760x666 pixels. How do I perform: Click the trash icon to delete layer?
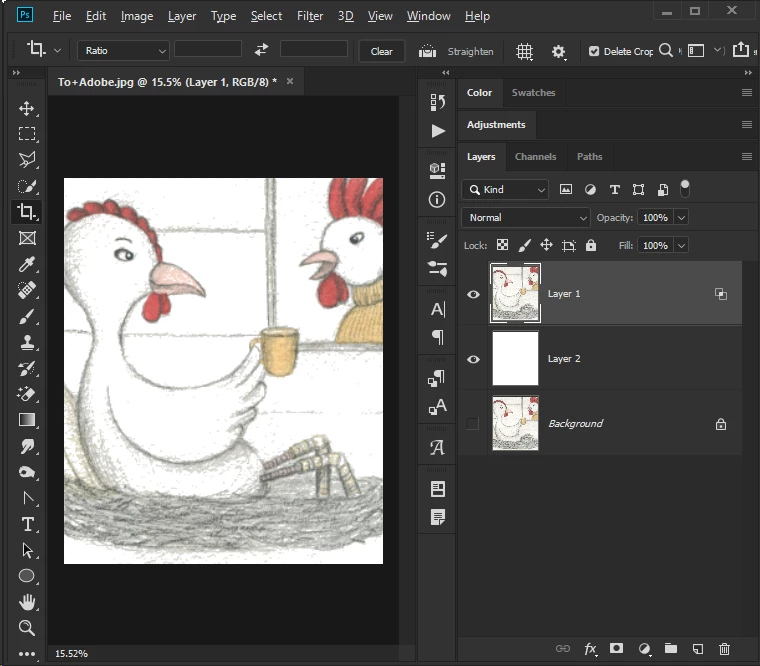724,649
